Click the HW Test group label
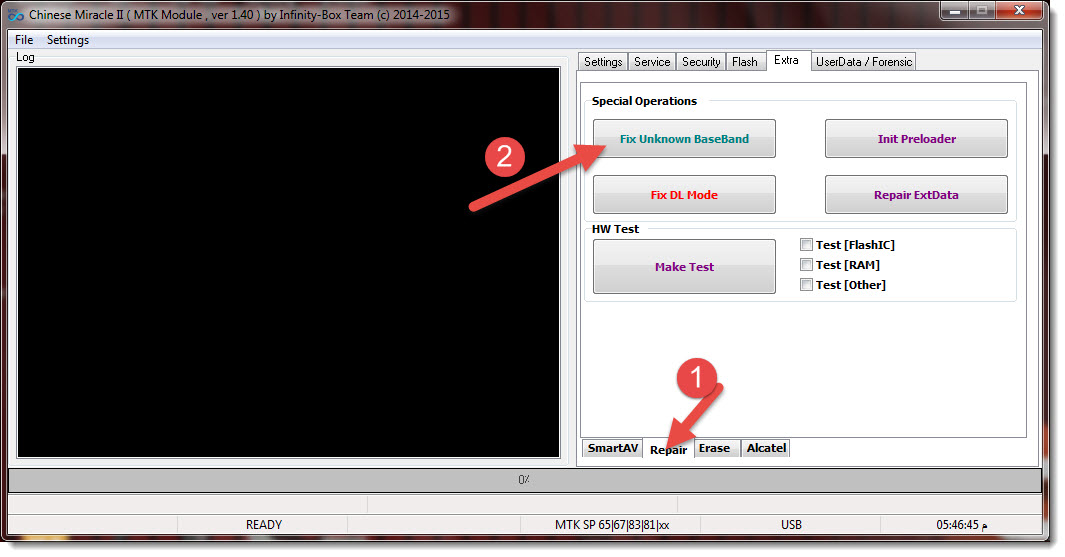1065x557 pixels. pos(615,229)
